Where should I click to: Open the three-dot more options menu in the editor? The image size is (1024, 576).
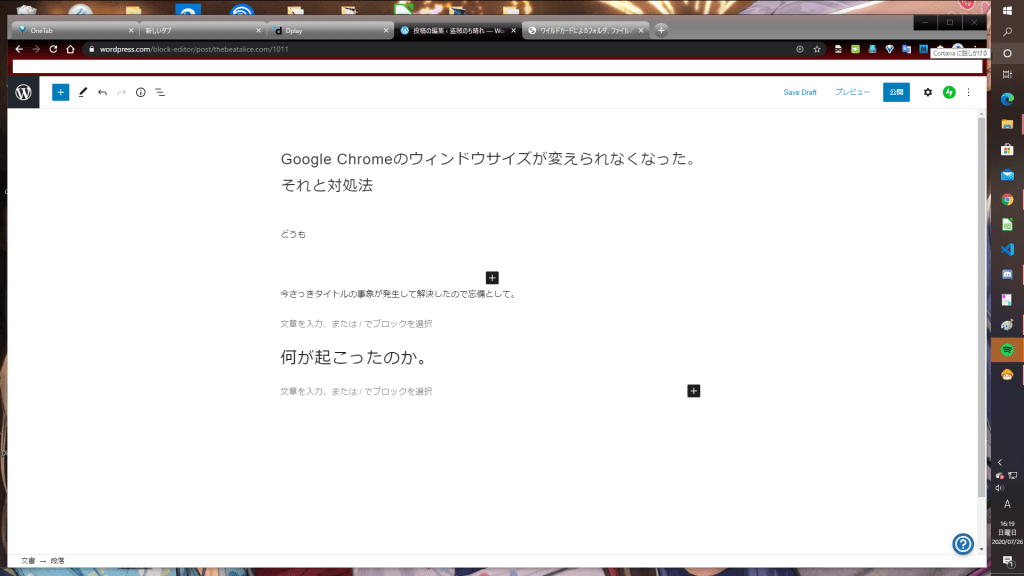point(968,92)
